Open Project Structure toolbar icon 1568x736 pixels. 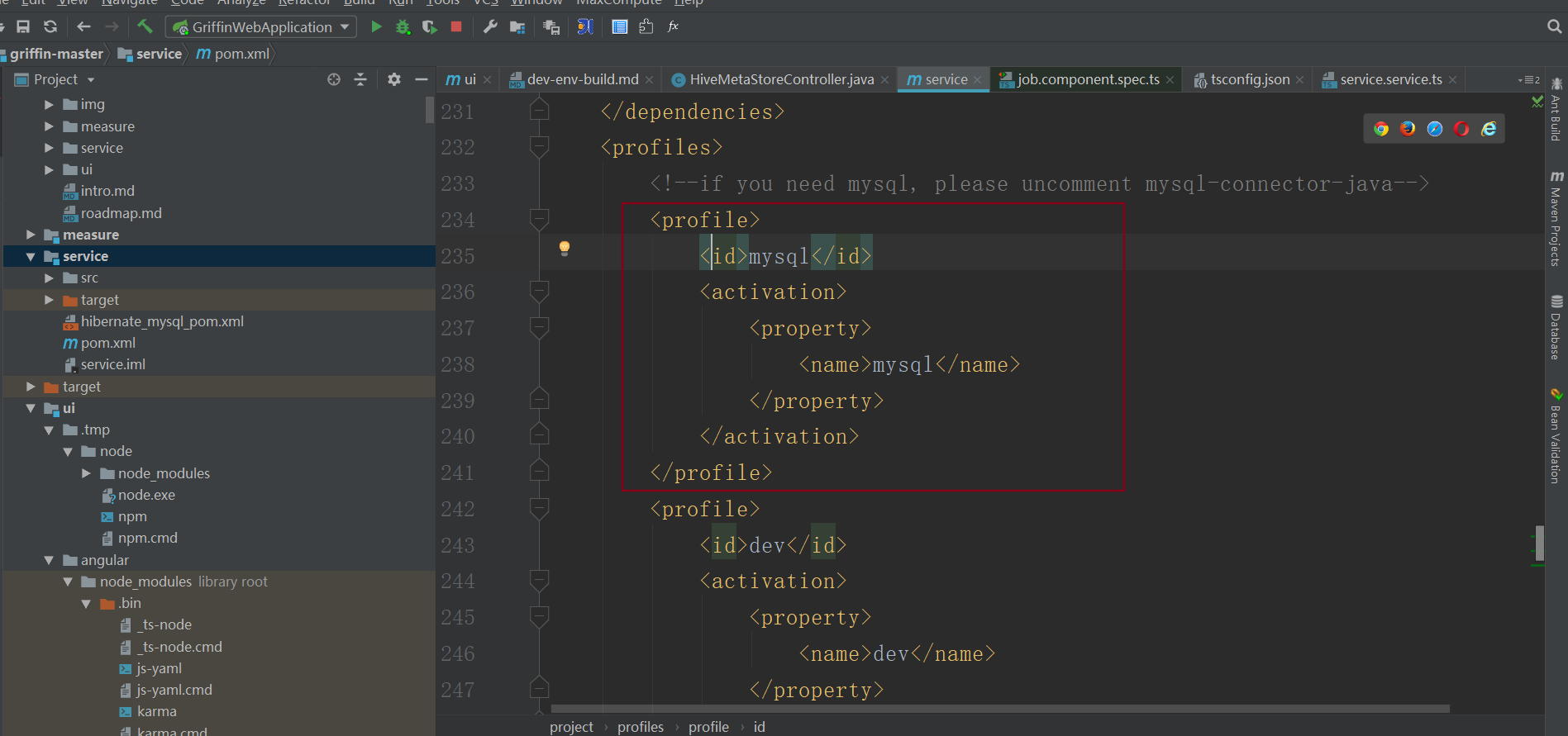pyautogui.click(x=517, y=27)
